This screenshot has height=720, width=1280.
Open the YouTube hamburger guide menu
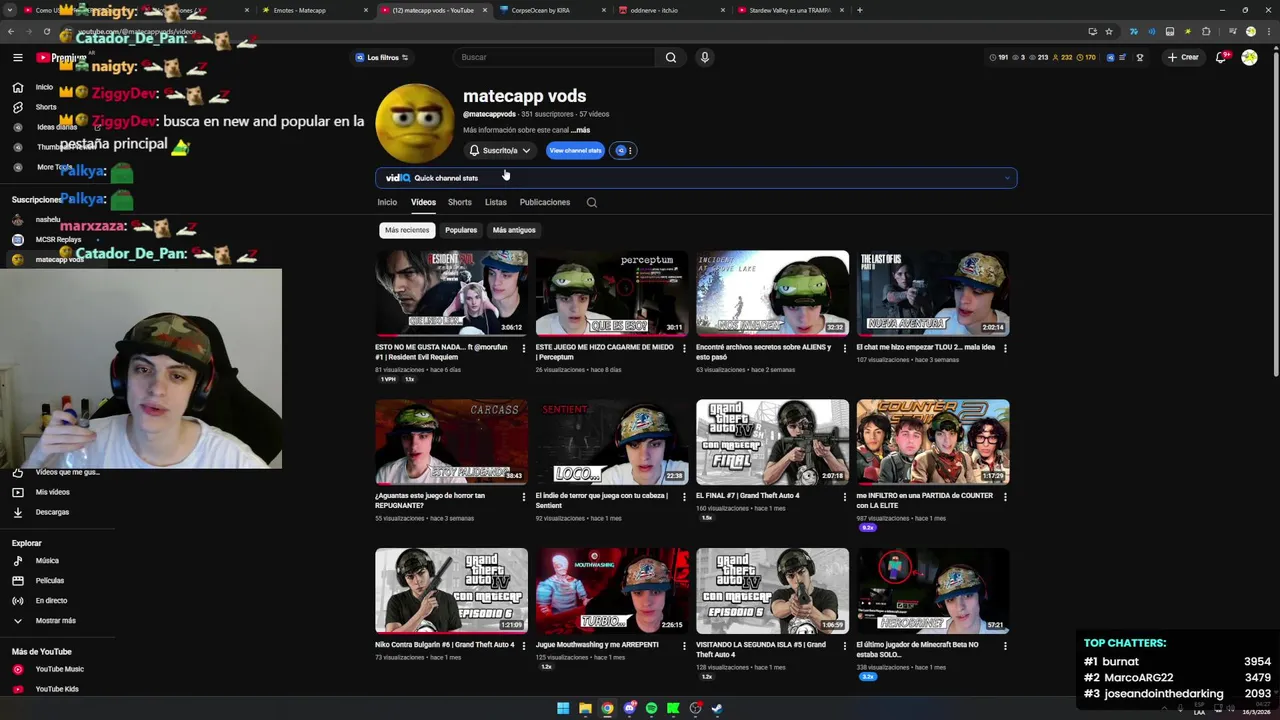pos(17,57)
